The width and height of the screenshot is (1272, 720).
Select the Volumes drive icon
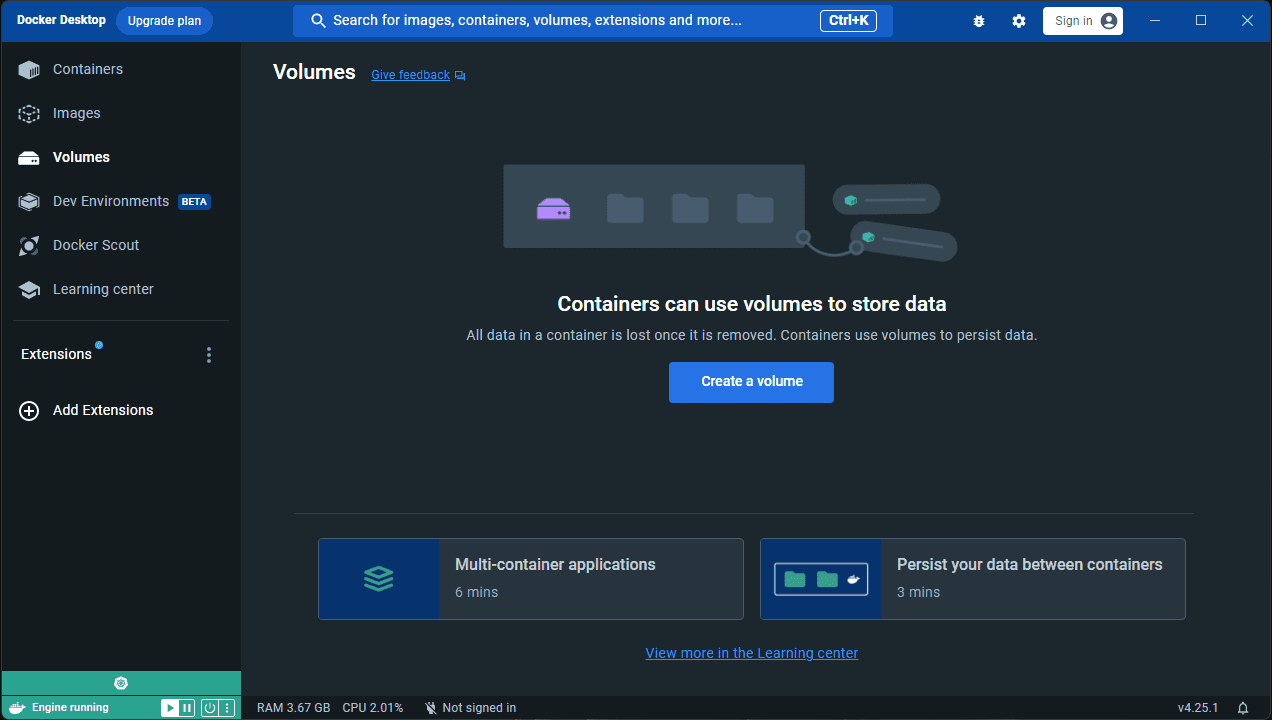pos(29,158)
